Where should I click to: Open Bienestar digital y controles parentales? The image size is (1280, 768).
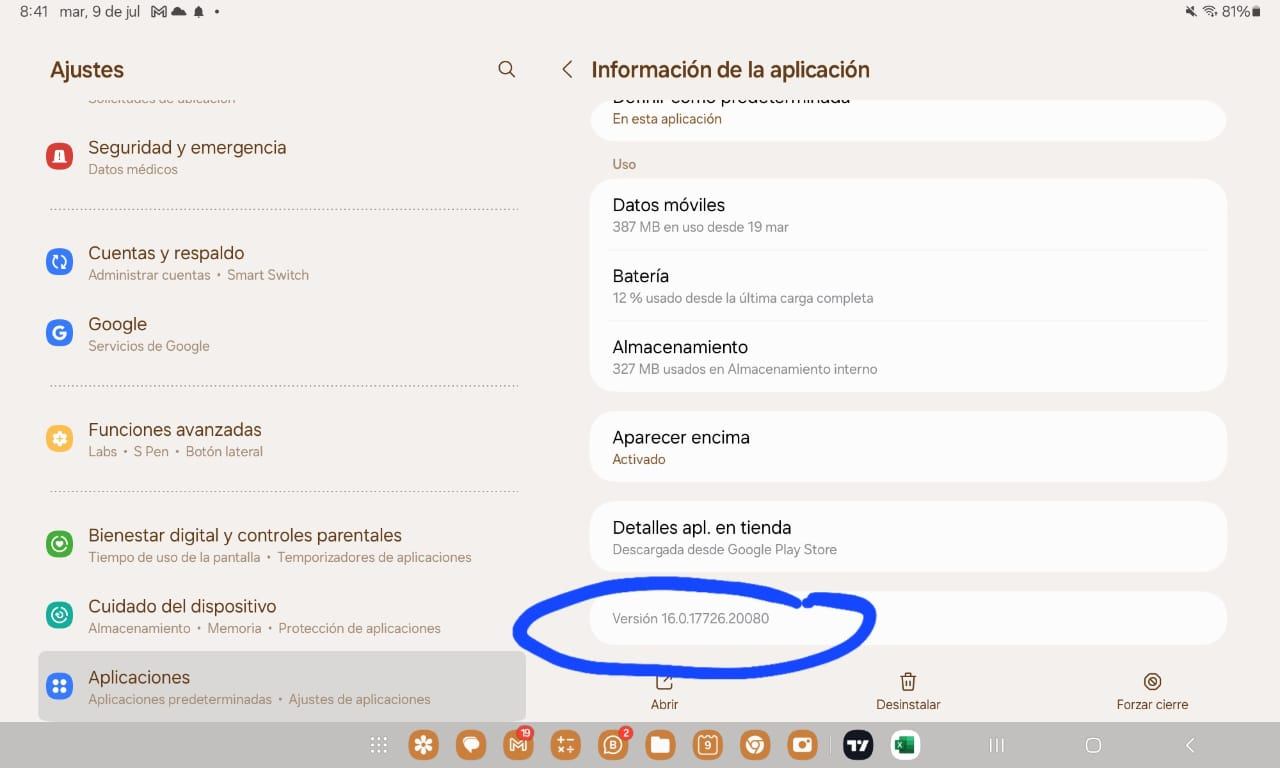click(282, 545)
